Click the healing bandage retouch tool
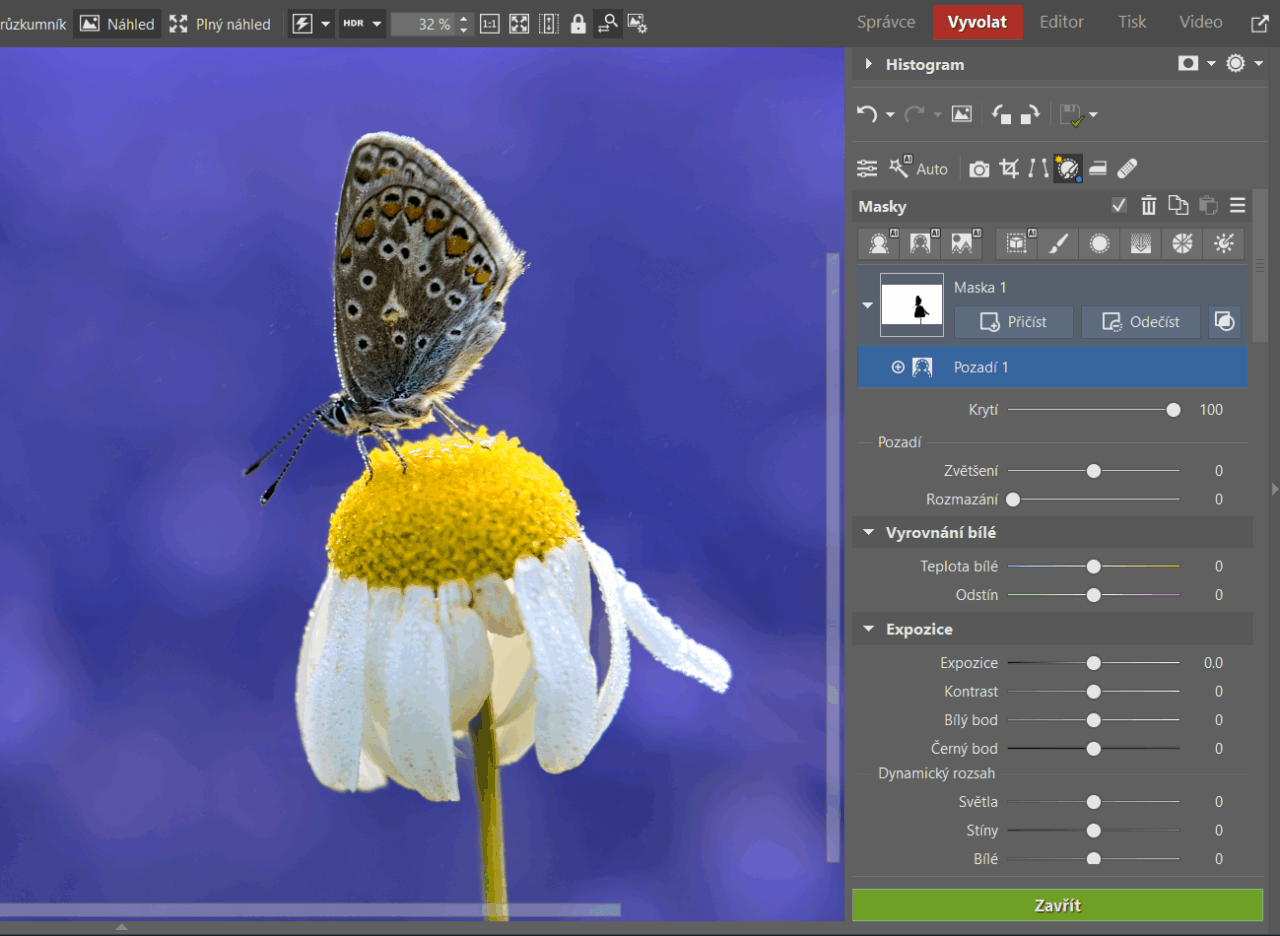Image resolution: width=1280 pixels, height=936 pixels. pos(1127,169)
